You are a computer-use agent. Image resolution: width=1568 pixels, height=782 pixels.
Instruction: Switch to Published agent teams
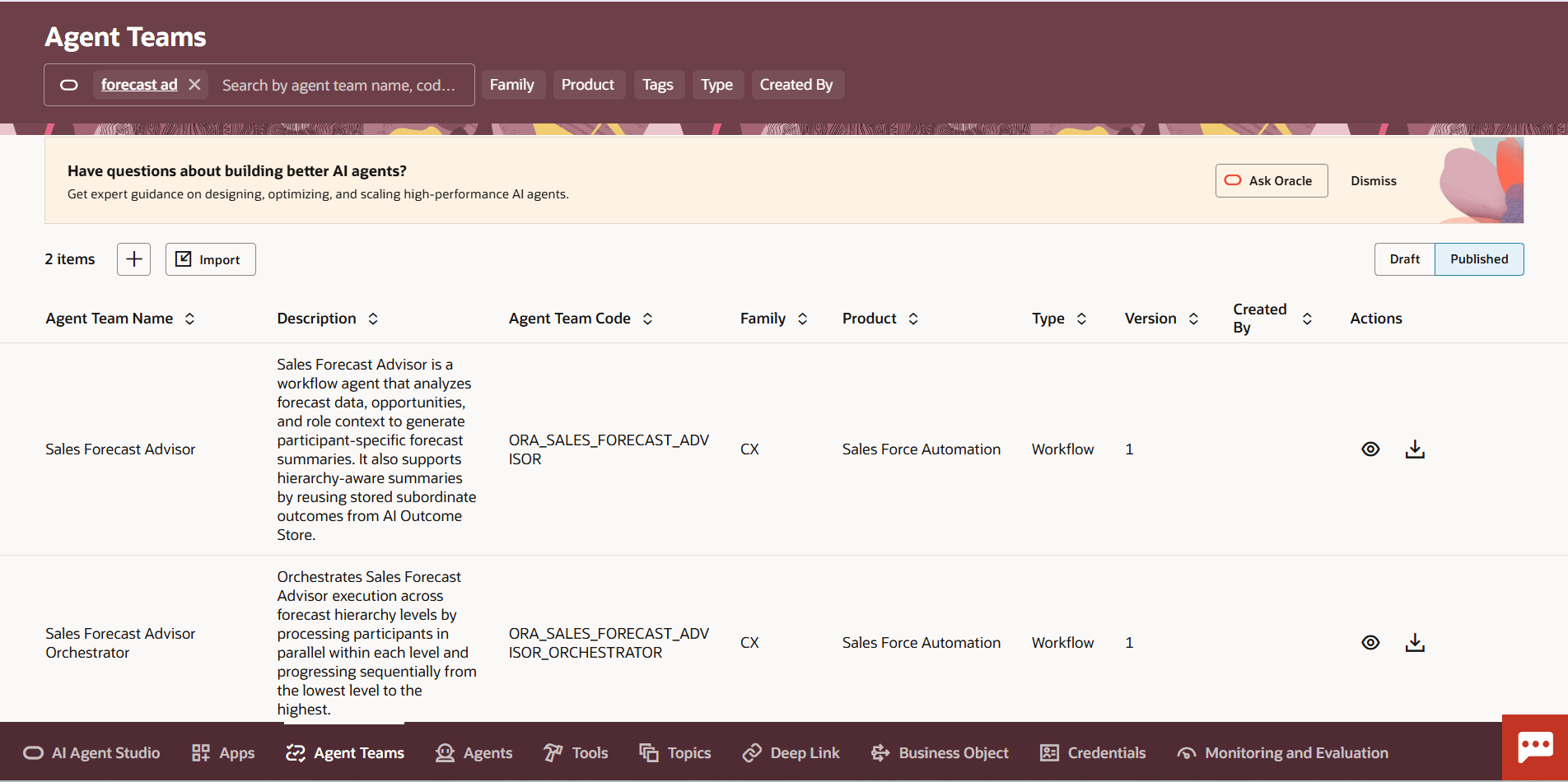(1479, 259)
